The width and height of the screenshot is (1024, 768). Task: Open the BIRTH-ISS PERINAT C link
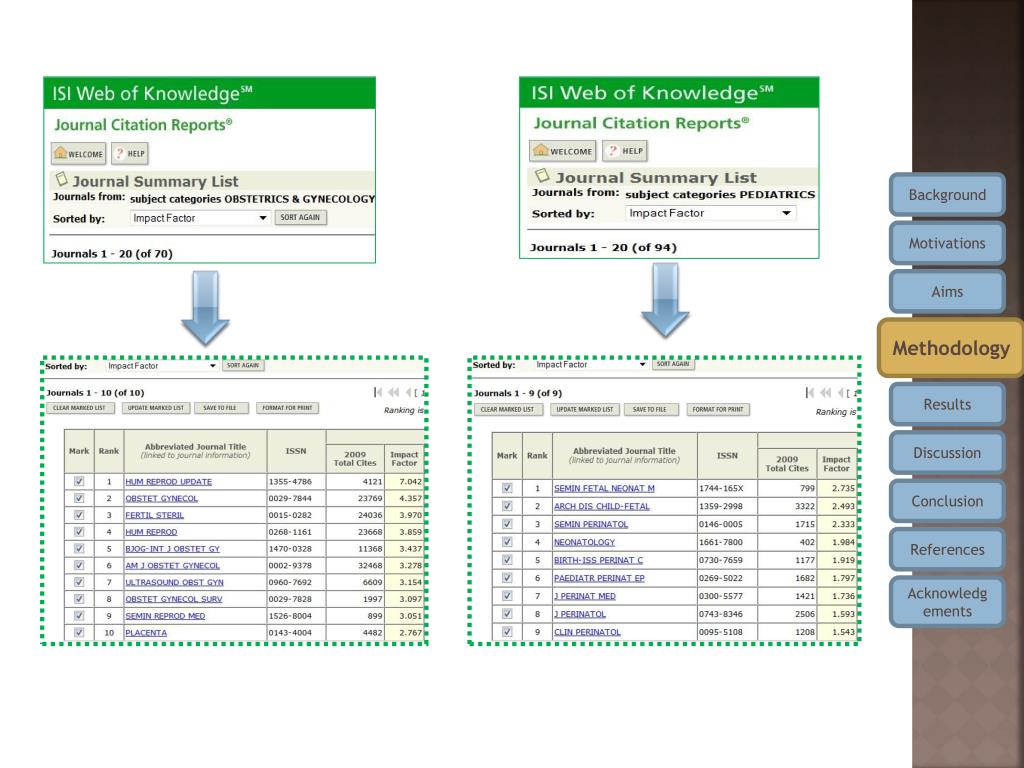click(x=598, y=560)
